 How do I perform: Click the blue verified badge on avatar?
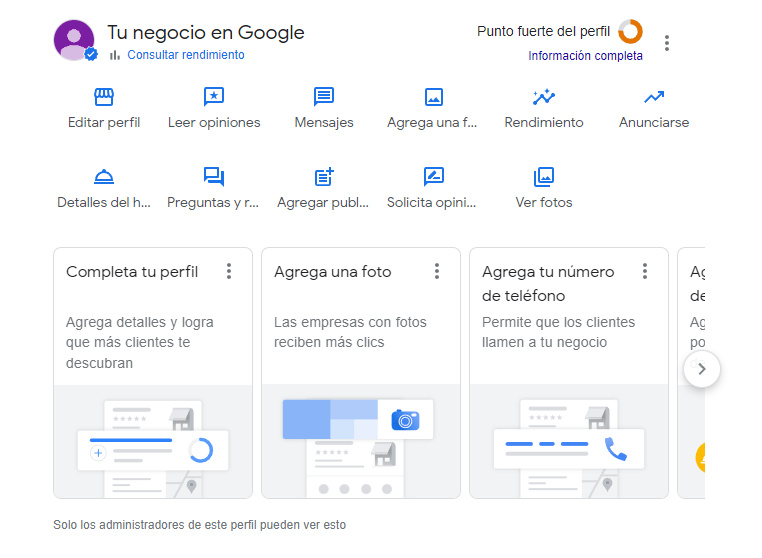pyautogui.click(x=90, y=54)
